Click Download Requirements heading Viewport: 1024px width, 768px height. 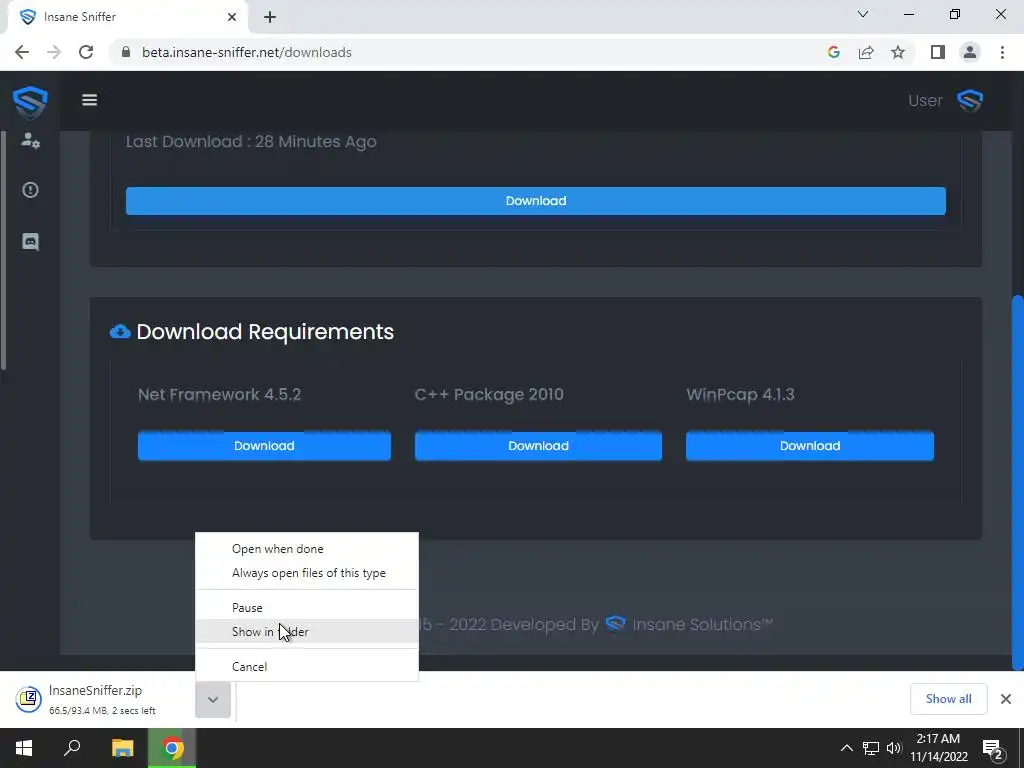[x=265, y=332]
